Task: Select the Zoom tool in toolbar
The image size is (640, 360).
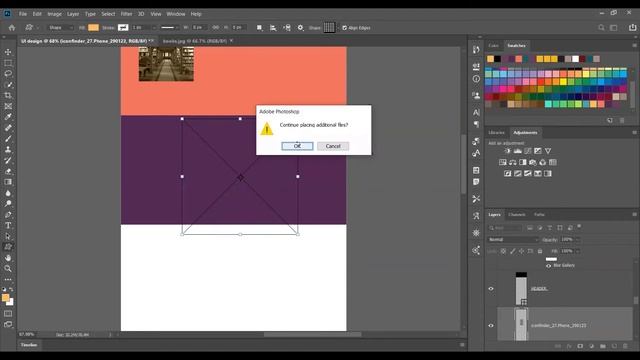Action: tap(8, 269)
